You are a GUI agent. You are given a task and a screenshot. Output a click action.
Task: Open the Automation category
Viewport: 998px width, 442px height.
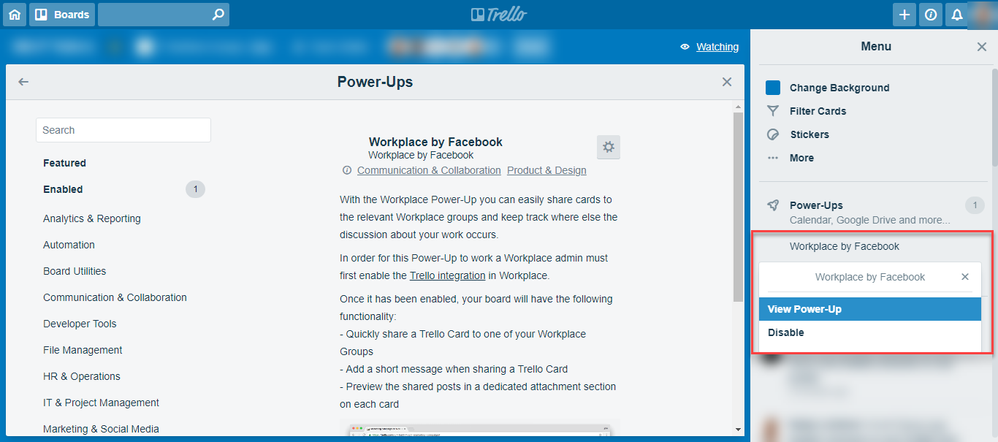(69, 245)
